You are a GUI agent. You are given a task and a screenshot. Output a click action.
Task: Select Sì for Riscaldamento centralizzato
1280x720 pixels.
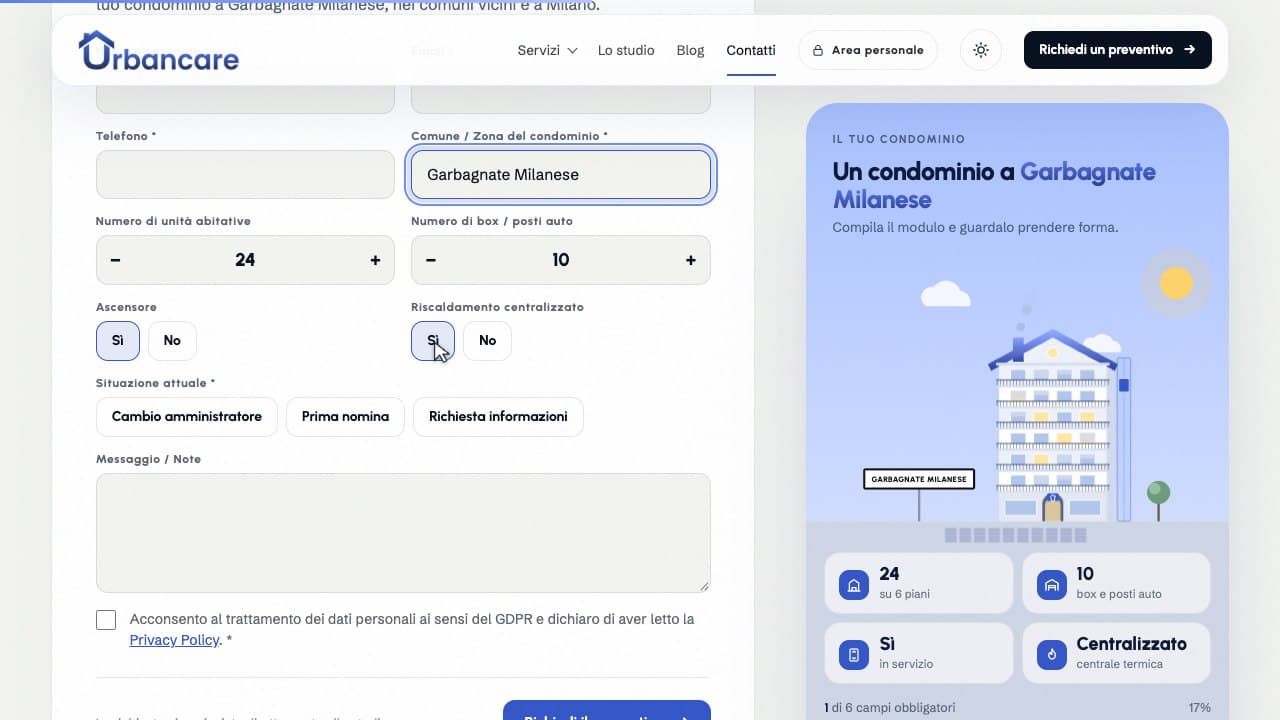point(433,341)
